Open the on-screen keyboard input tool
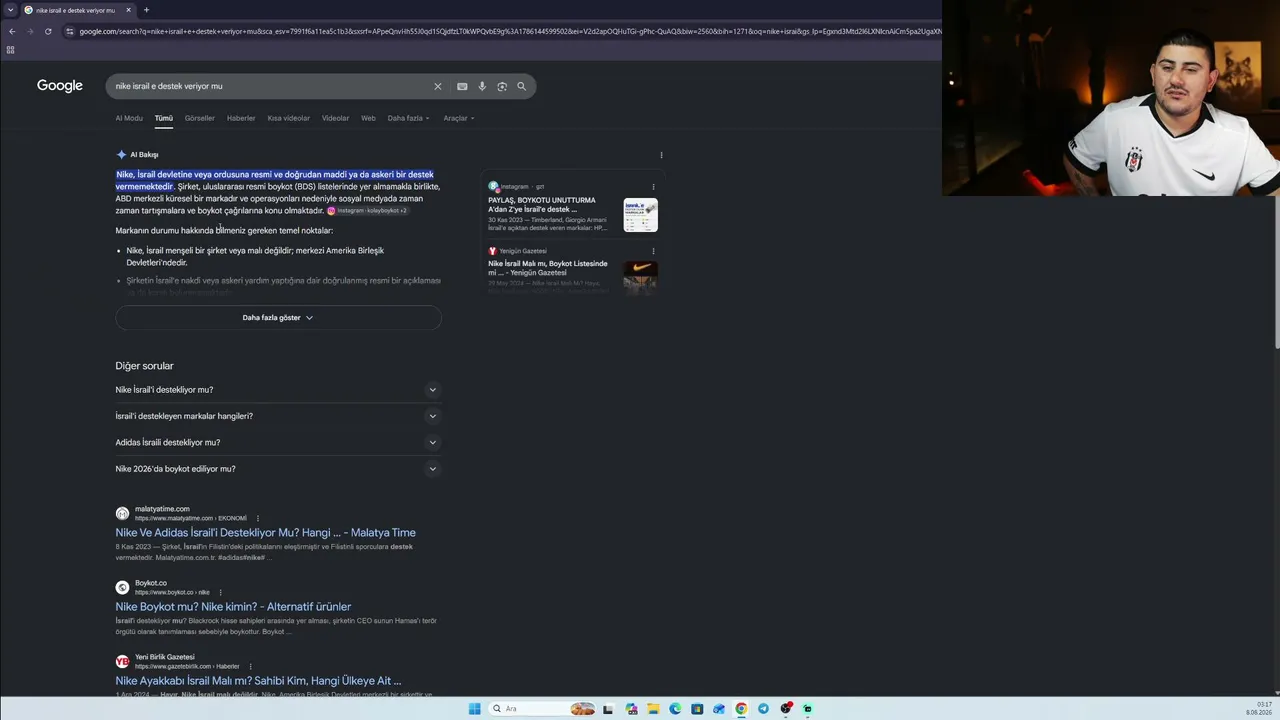Image resolution: width=1280 pixels, height=720 pixels. (462, 86)
